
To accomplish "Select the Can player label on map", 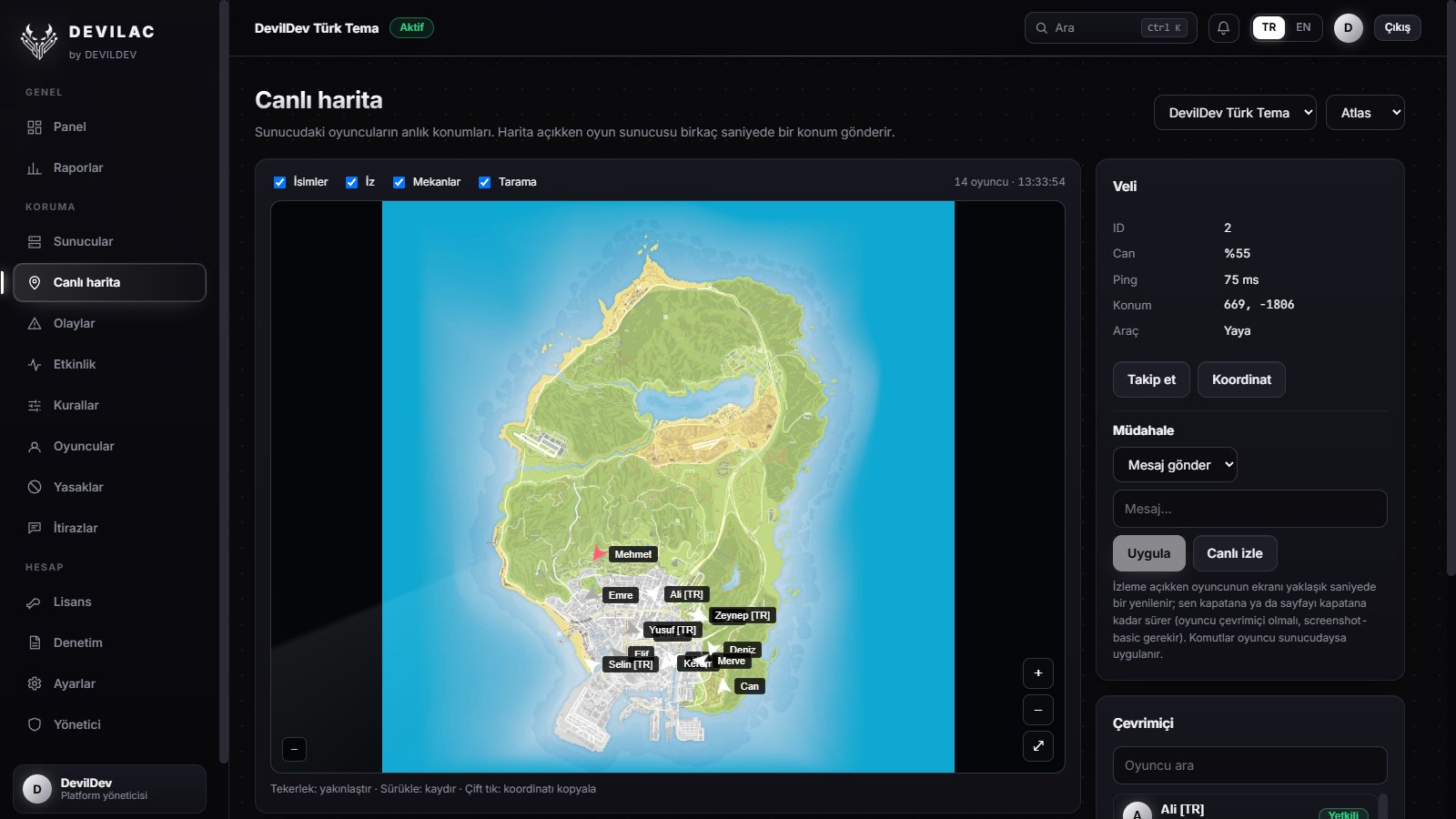I will pos(749,687).
